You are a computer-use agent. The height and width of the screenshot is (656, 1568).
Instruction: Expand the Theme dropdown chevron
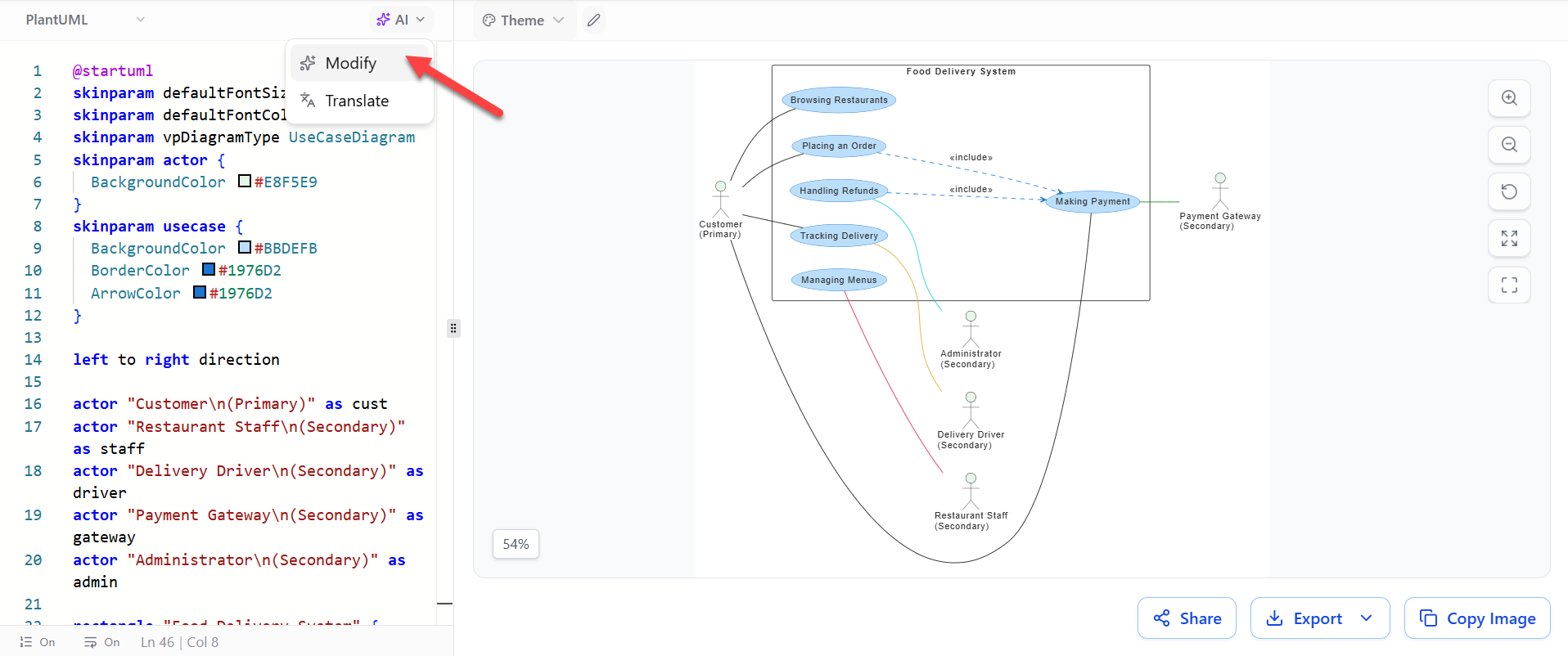coord(559,20)
